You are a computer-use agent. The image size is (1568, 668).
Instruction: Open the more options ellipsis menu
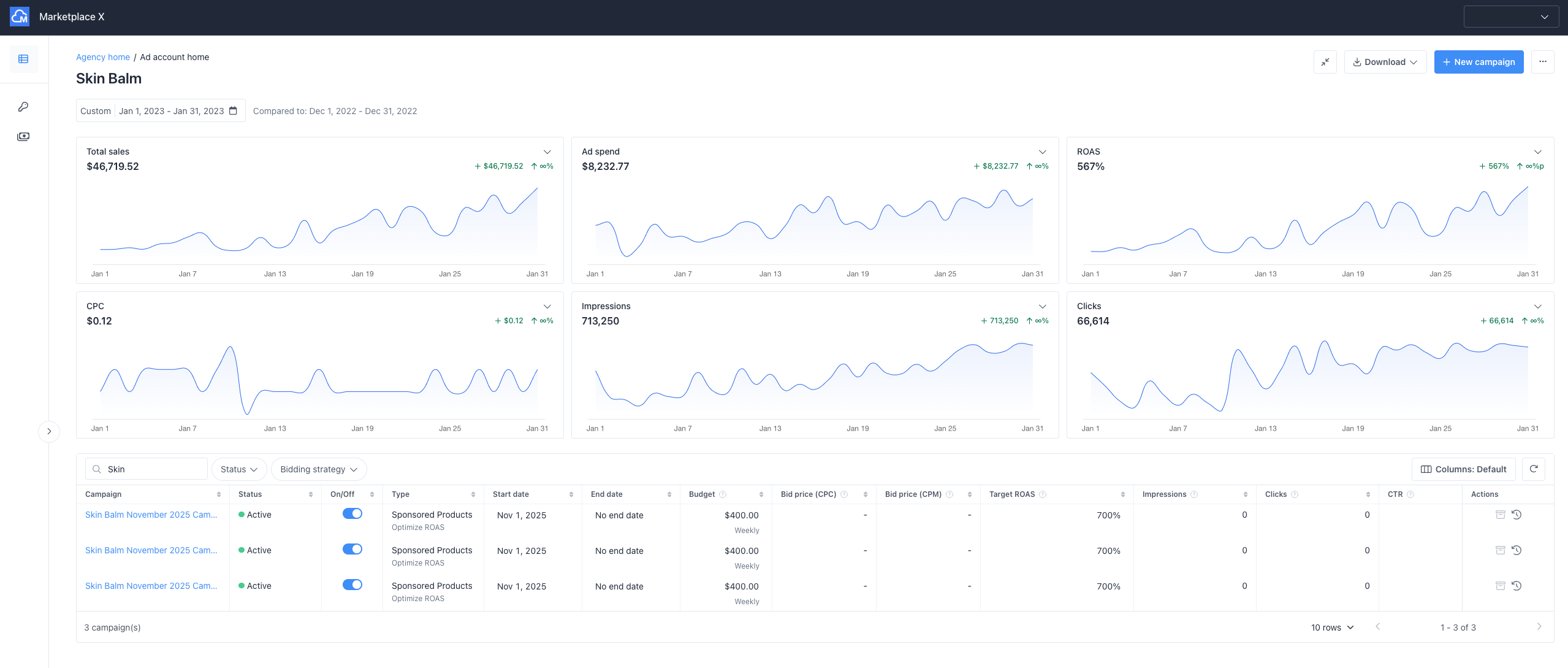tap(1543, 61)
